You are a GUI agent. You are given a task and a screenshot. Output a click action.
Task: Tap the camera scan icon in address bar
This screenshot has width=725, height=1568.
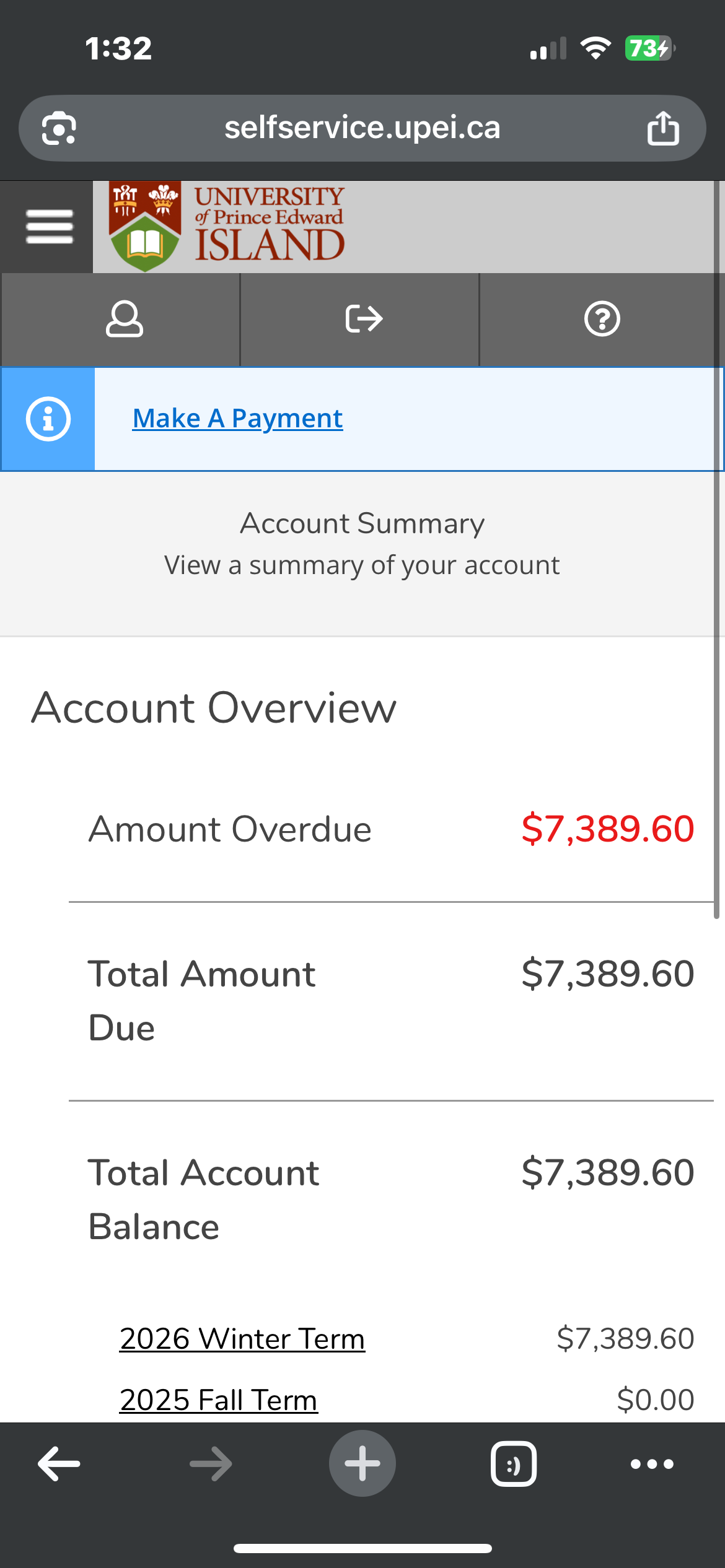[x=59, y=128]
